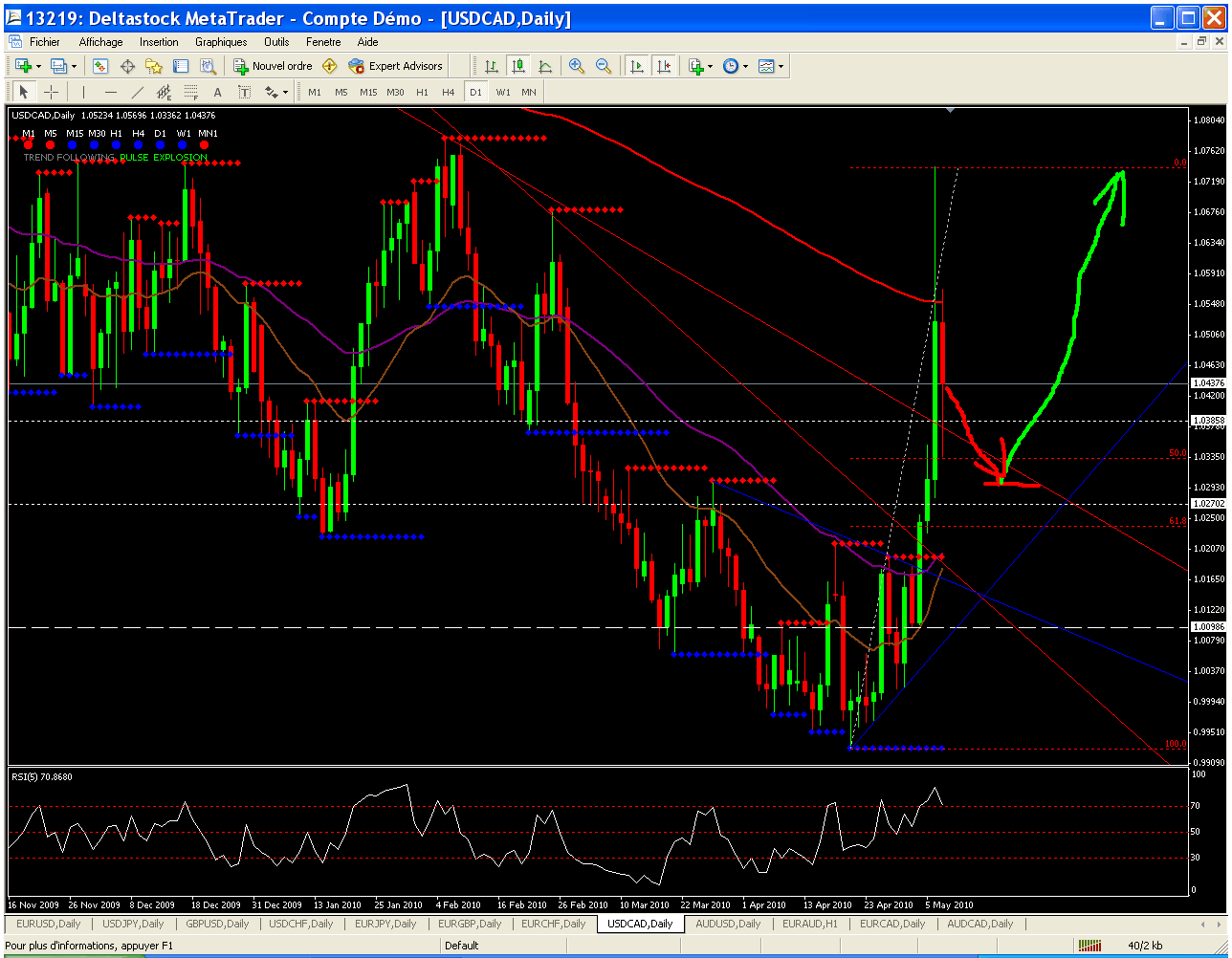
Task: Click the Nouvel ordre button
Action: click(273, 66)
